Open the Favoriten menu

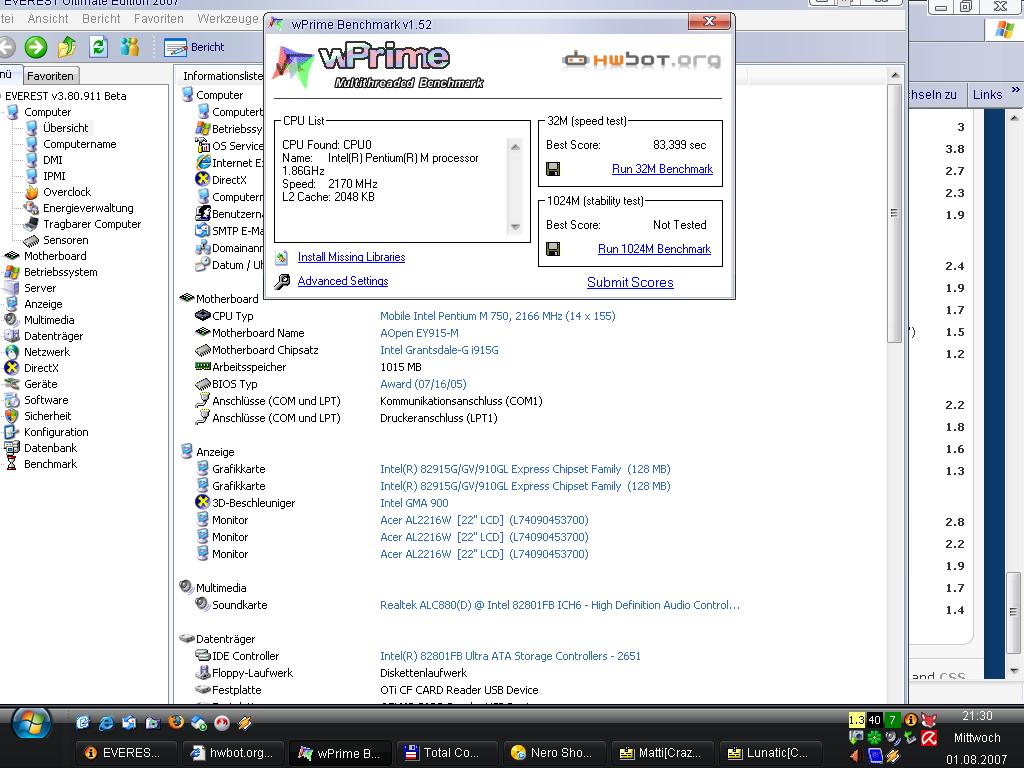click(x=159, y=19)
